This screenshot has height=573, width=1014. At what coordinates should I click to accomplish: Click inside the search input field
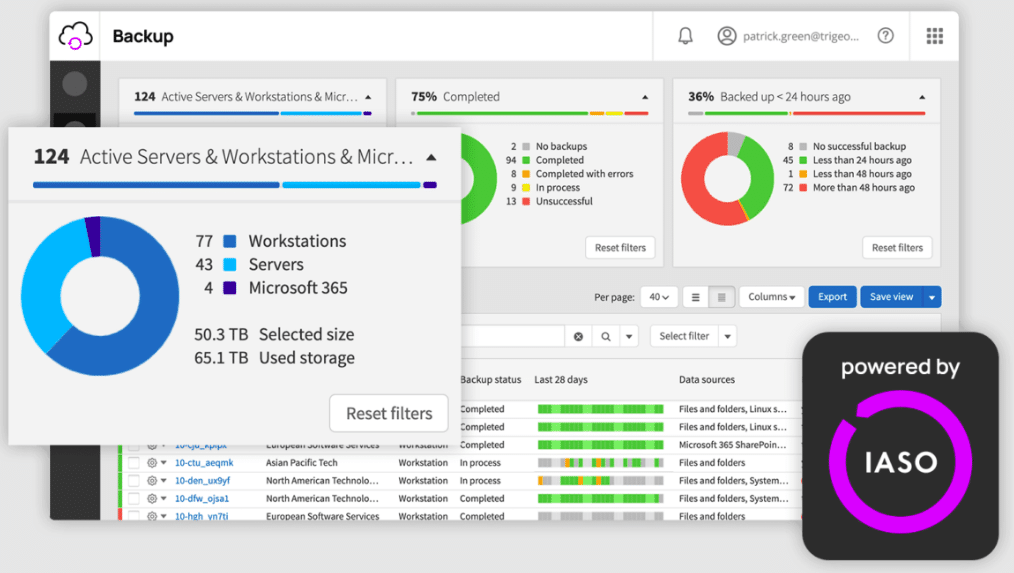(x=513, y=336)
